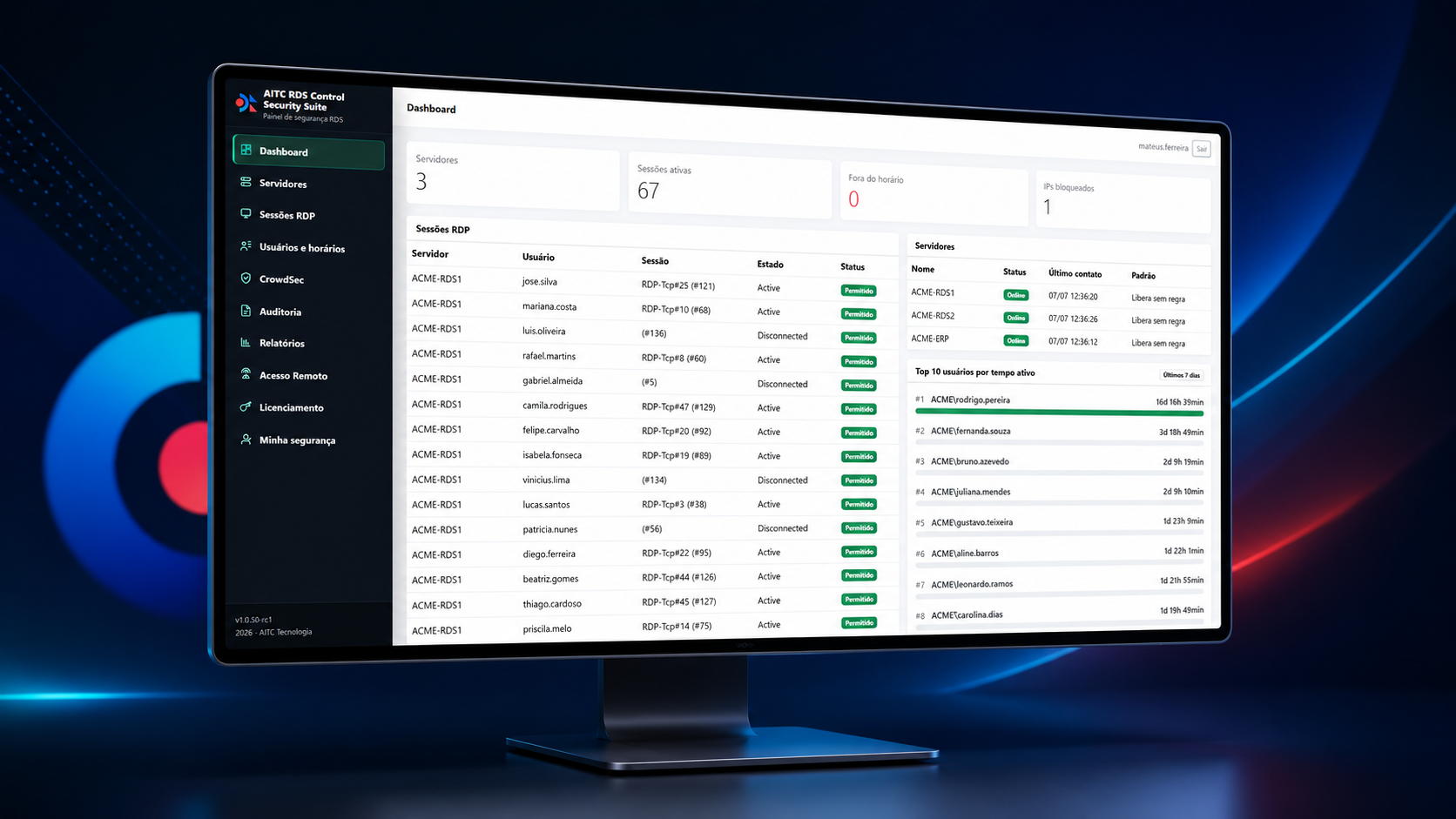Select top user ACME\fernanda.souza
The image size is (1456, 819).
(x=970, y=431)
